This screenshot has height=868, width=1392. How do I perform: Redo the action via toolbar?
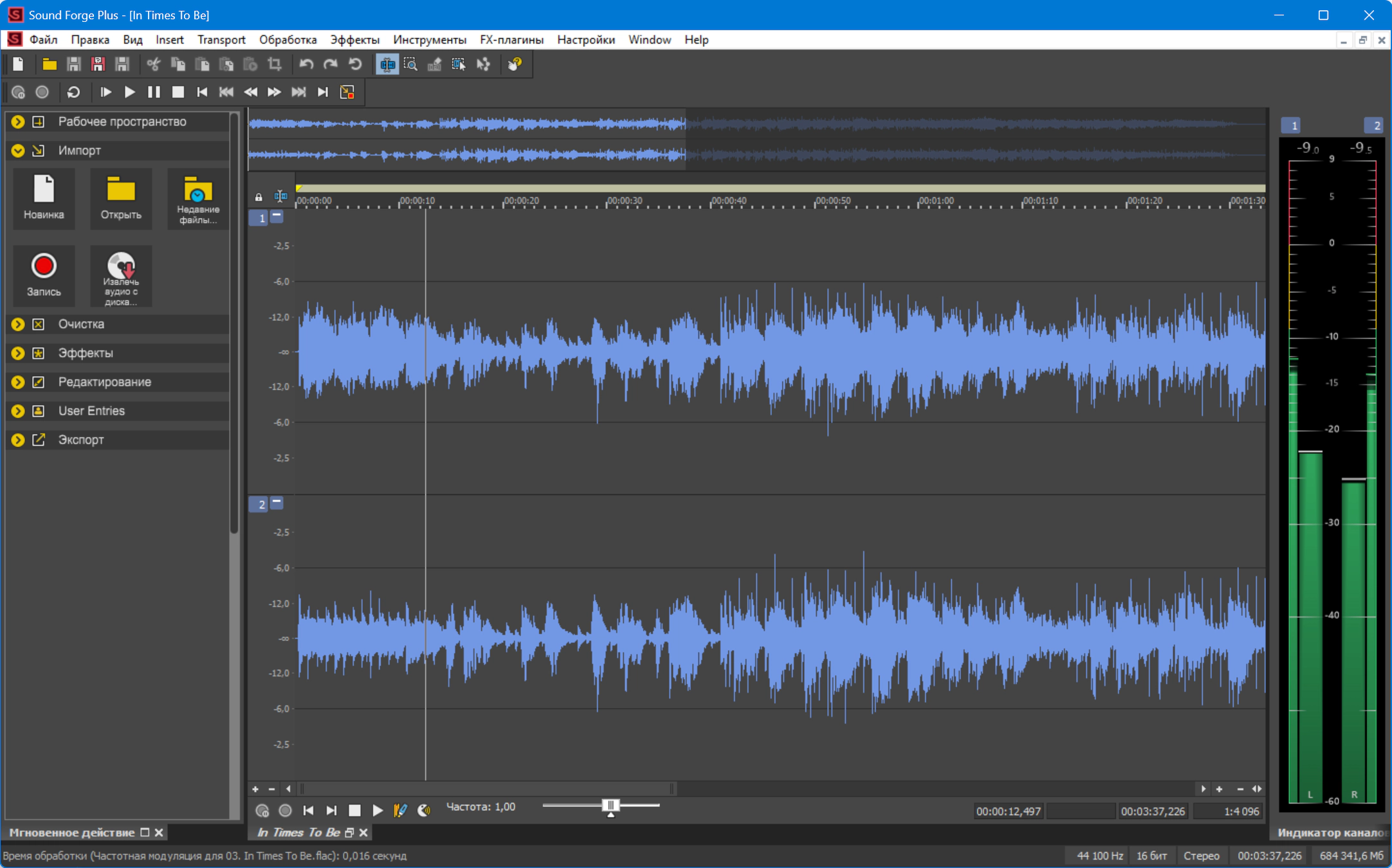point(331,64)
